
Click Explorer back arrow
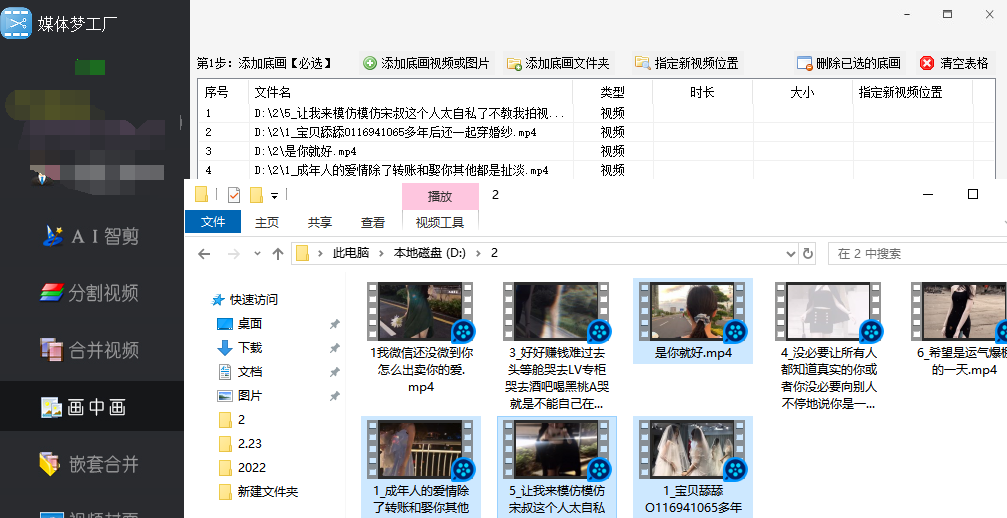pyautogui.click(x=204, y=254)
